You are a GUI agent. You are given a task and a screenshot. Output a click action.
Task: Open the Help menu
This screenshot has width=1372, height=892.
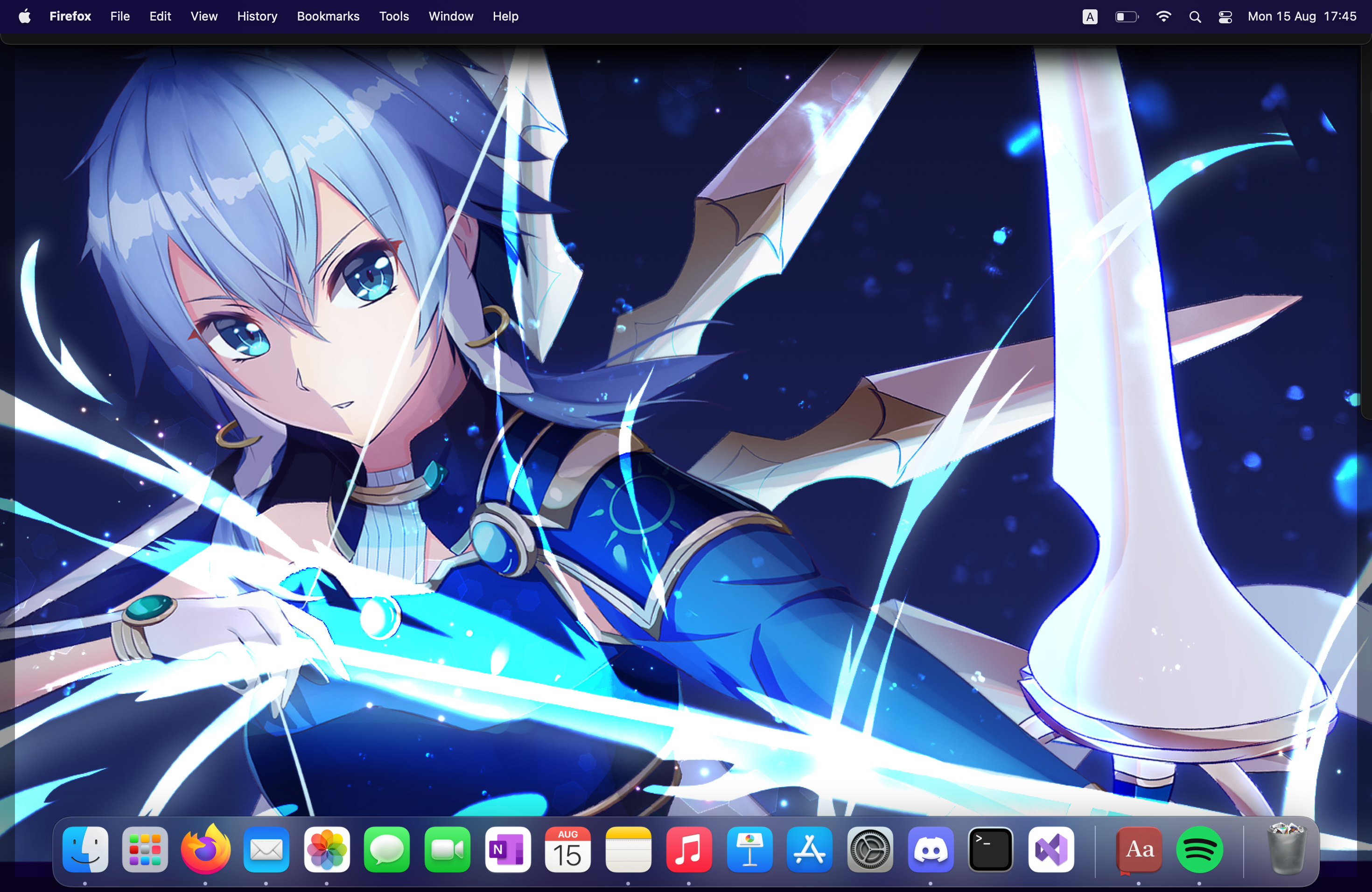505,16
